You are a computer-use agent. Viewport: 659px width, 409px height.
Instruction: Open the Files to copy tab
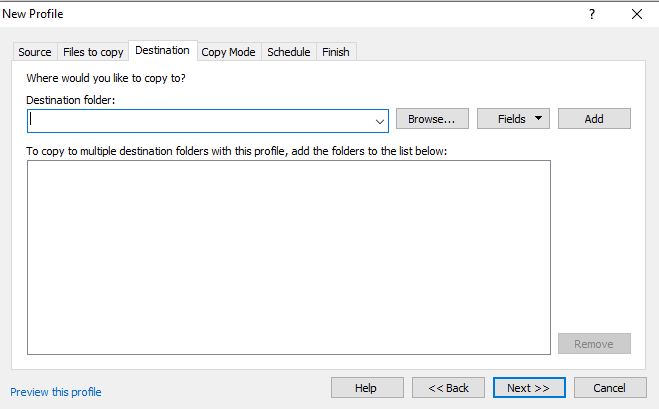(93, 52)
